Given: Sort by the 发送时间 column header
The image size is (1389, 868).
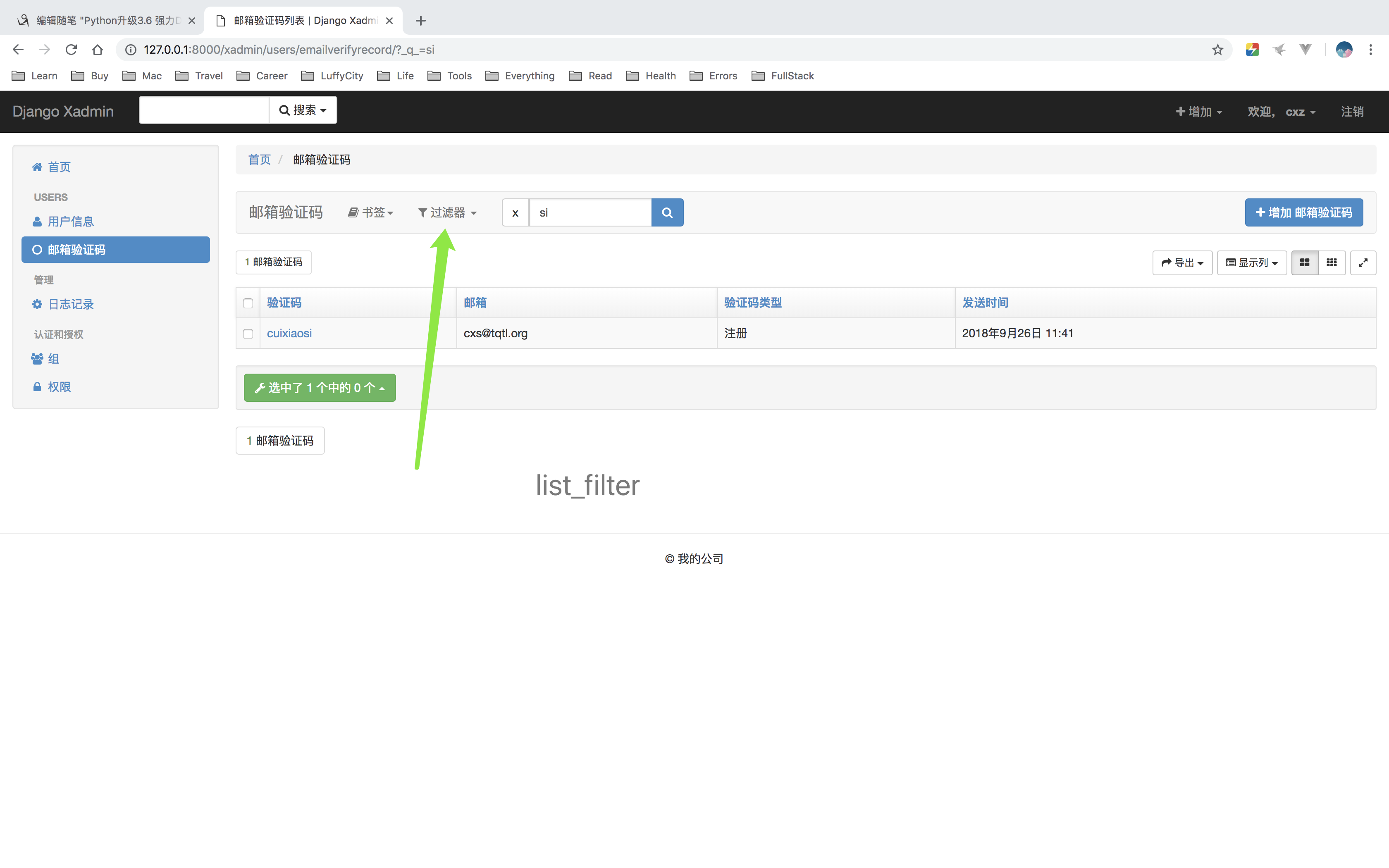Looking at the screenshot, I should click(985, 303).
